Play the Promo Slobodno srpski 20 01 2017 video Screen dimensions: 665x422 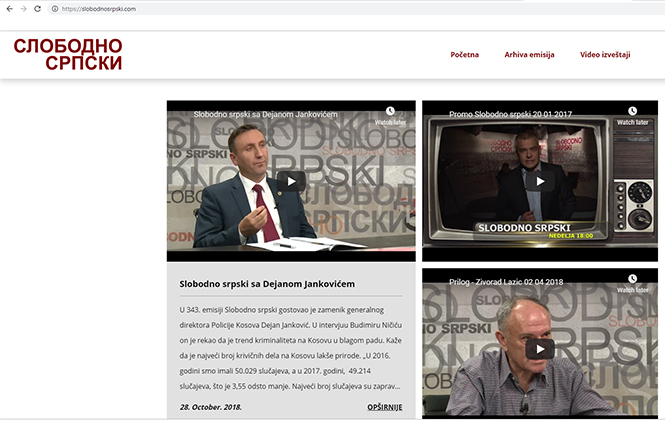(x=540, y=182)
